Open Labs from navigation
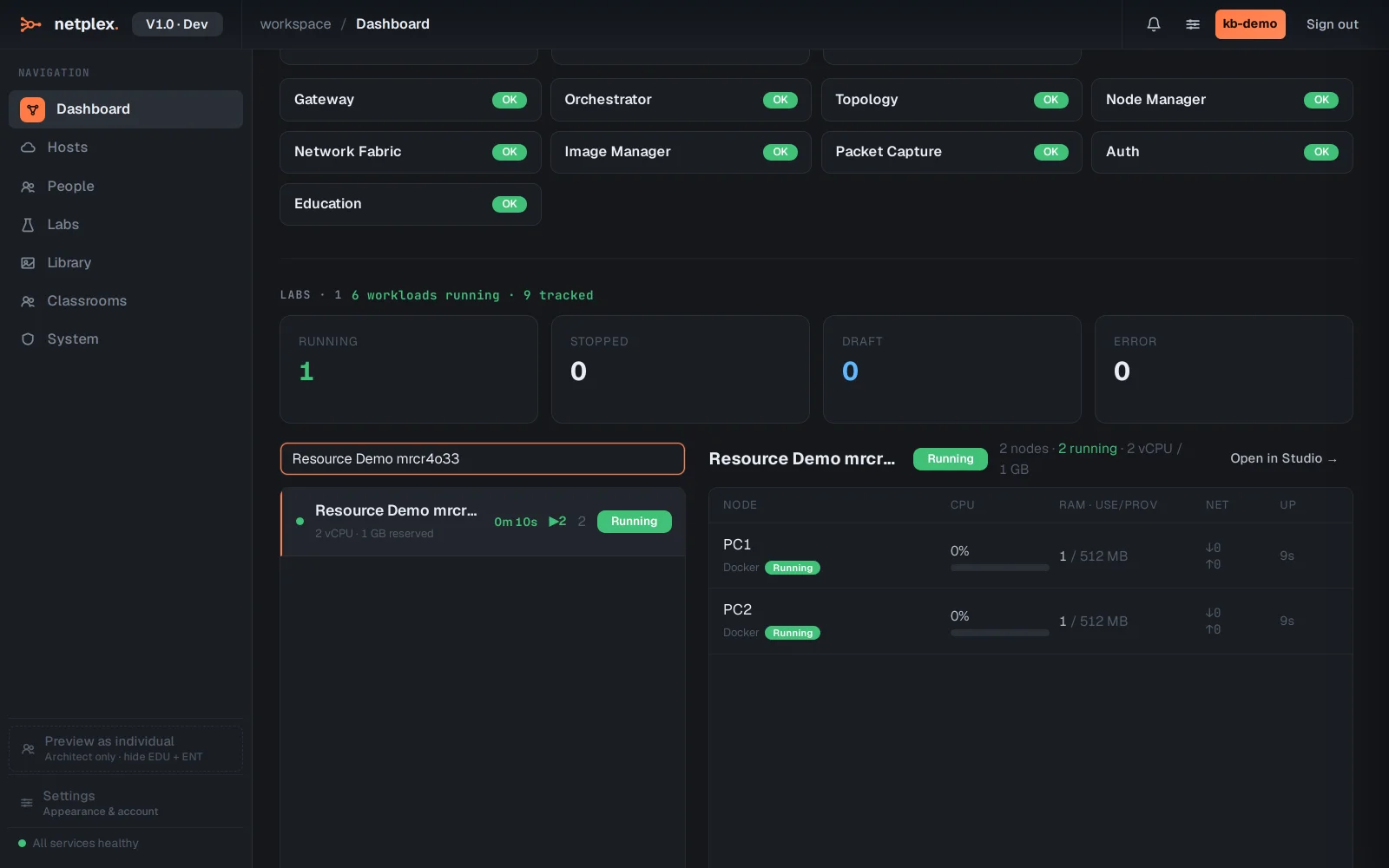This screenshot has height=868, width=1389. point(126,225)
